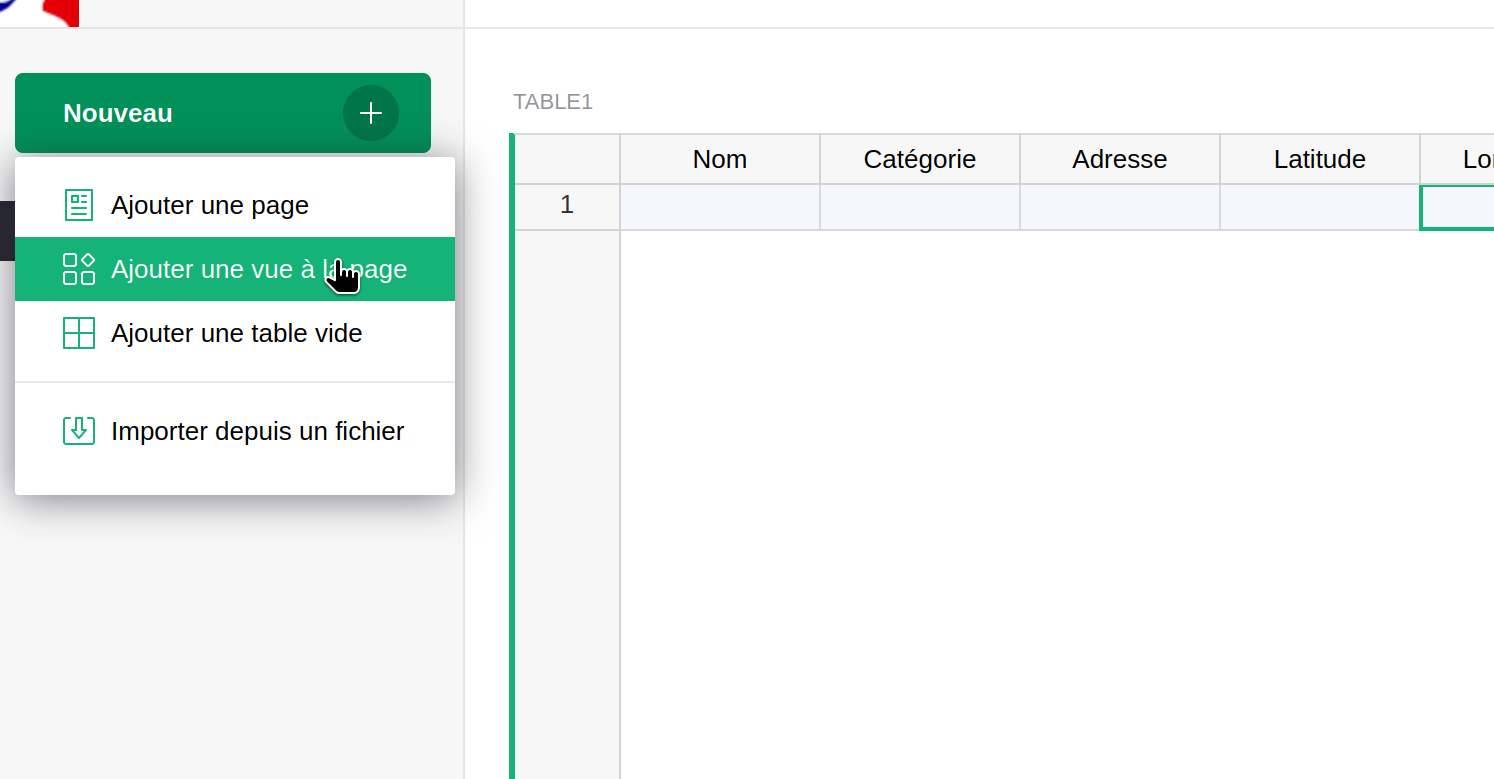
Task: Click the Nouveau green button
Action: click(223, 113)
